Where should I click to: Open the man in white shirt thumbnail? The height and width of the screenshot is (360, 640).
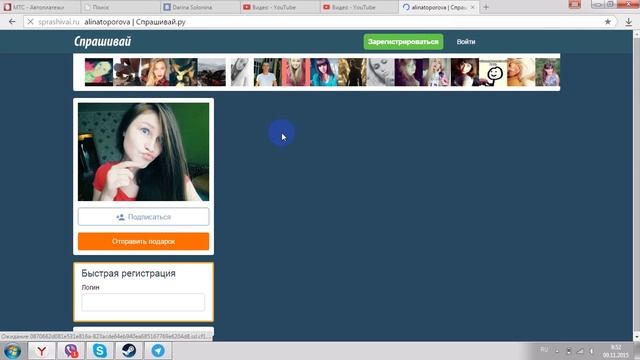tap(267, 72)
